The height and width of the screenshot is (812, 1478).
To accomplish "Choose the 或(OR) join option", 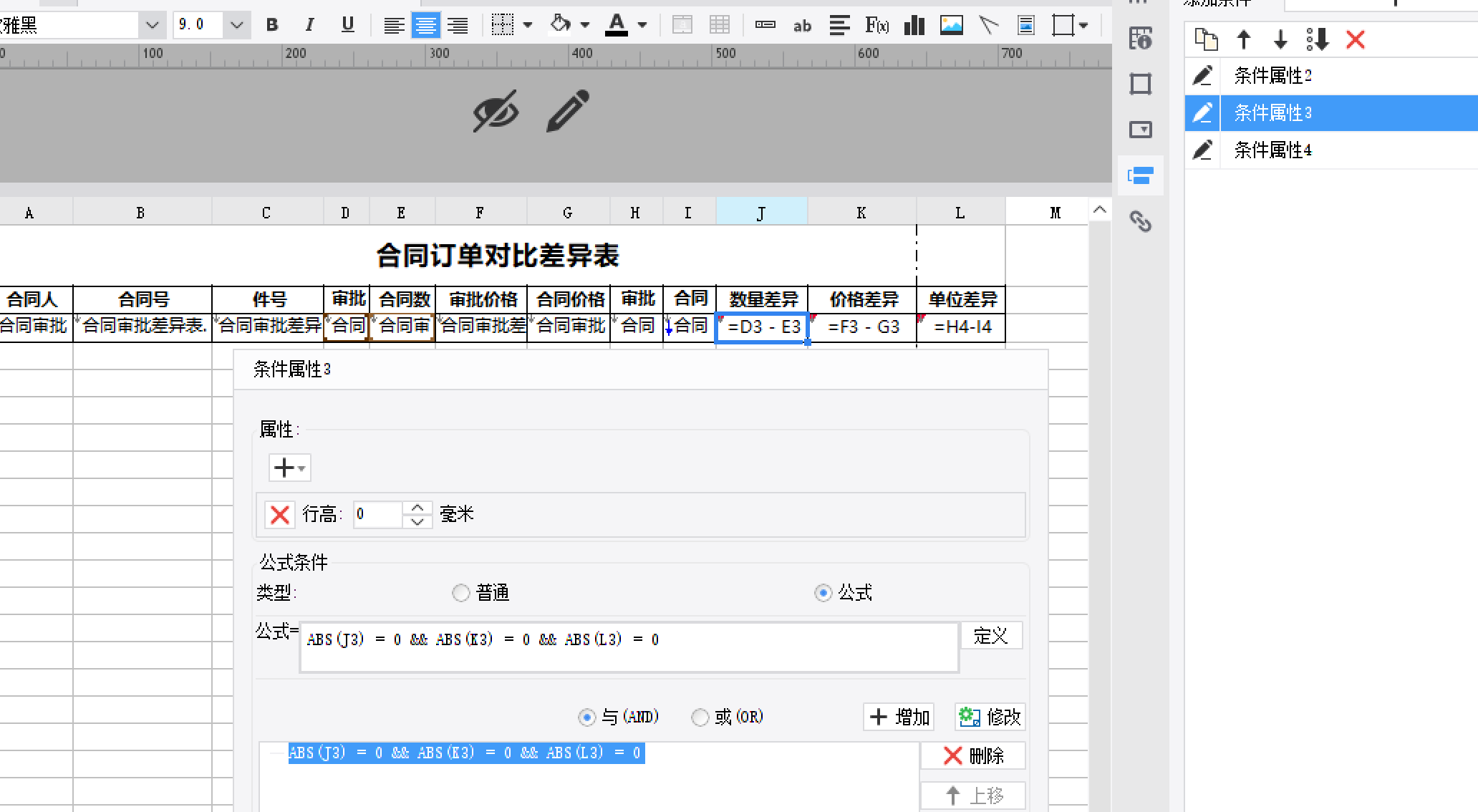I will [x=700, y=717].
